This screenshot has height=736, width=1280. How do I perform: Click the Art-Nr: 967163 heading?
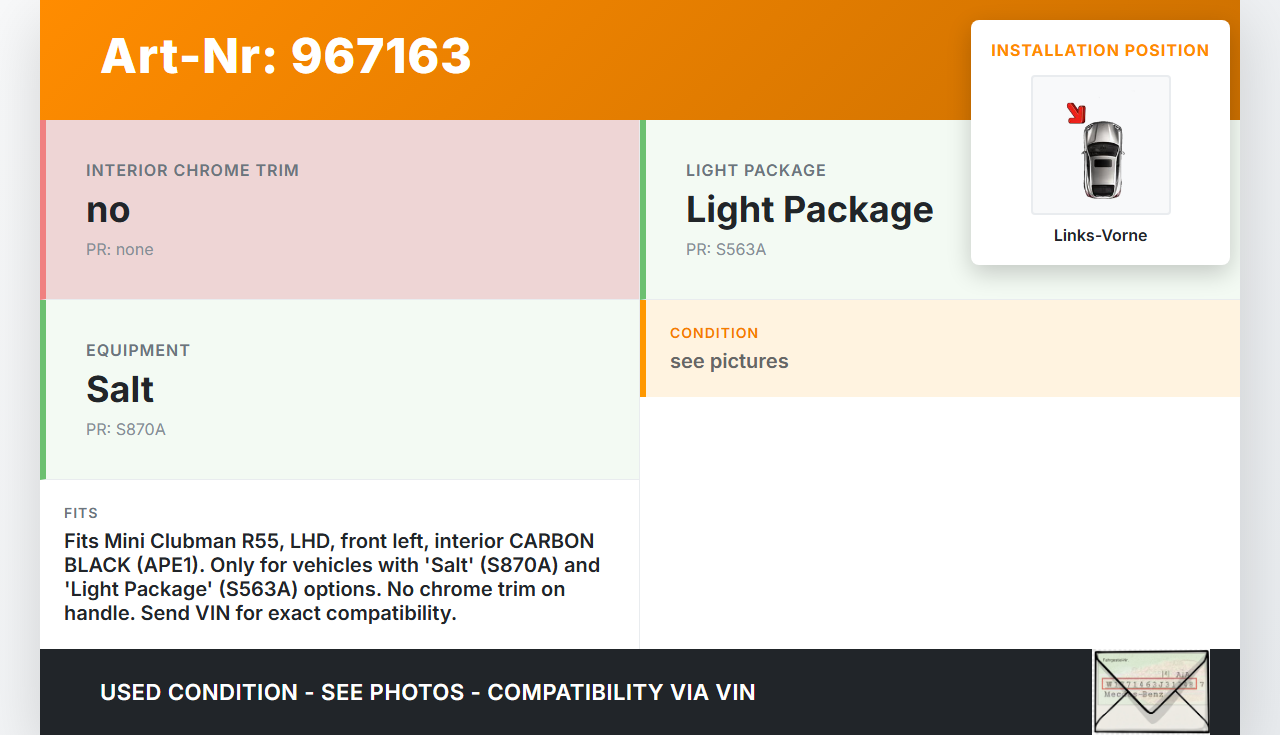tap(286, 56)
